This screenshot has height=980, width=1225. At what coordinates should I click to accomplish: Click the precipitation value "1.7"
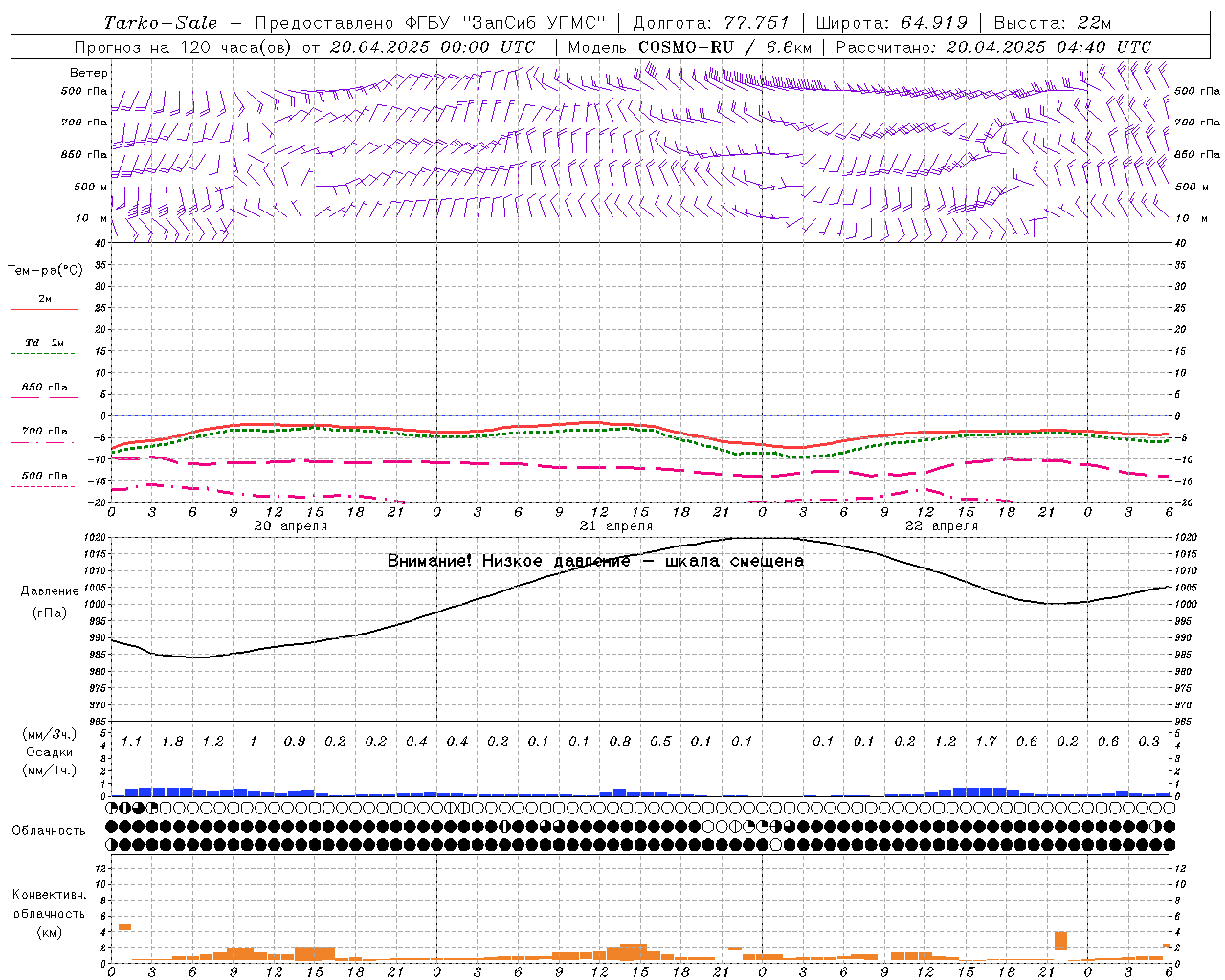point(986,742)
